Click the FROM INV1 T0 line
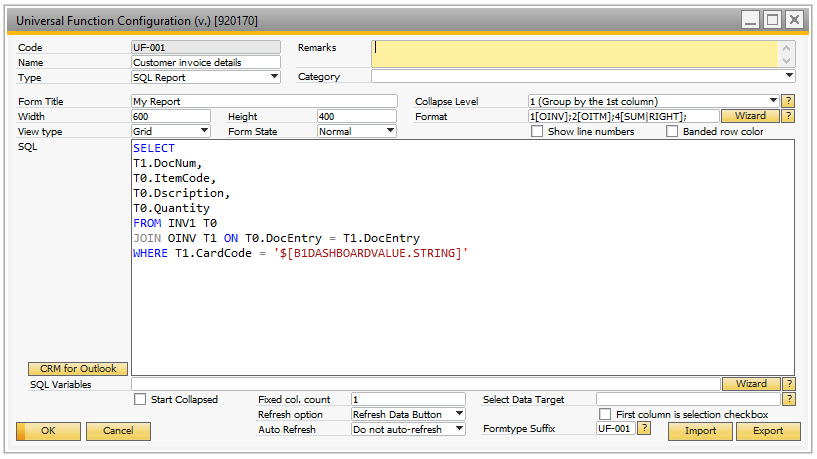Image resolution: width=817 pixels, height=459 pixels. tap(175, 223)
